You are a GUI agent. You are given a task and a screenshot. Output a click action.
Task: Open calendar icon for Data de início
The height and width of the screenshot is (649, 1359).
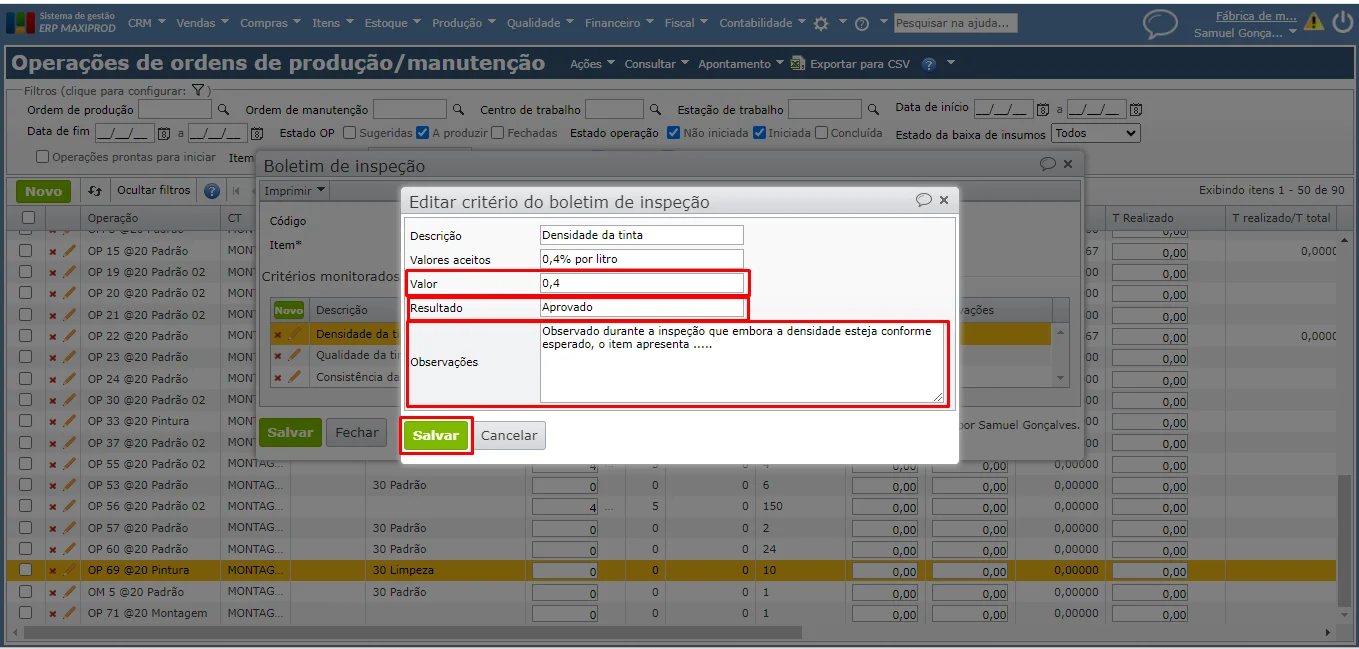coord(1043,108)
